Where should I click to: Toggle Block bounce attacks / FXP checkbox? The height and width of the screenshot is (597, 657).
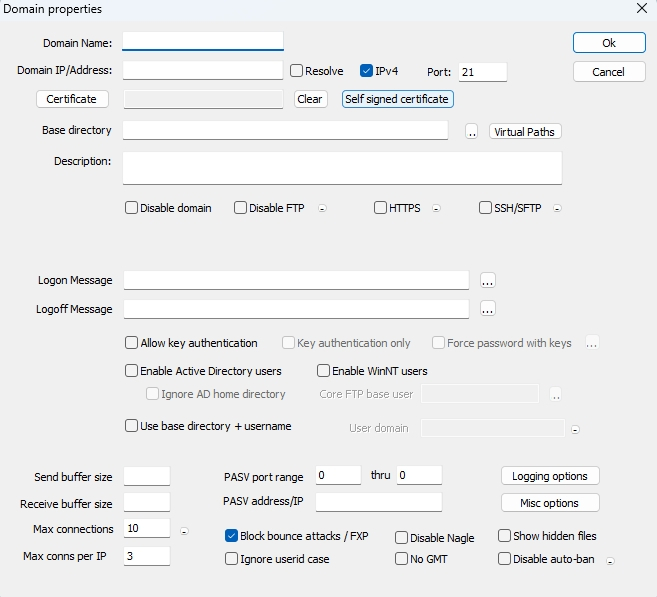[232, 536]
